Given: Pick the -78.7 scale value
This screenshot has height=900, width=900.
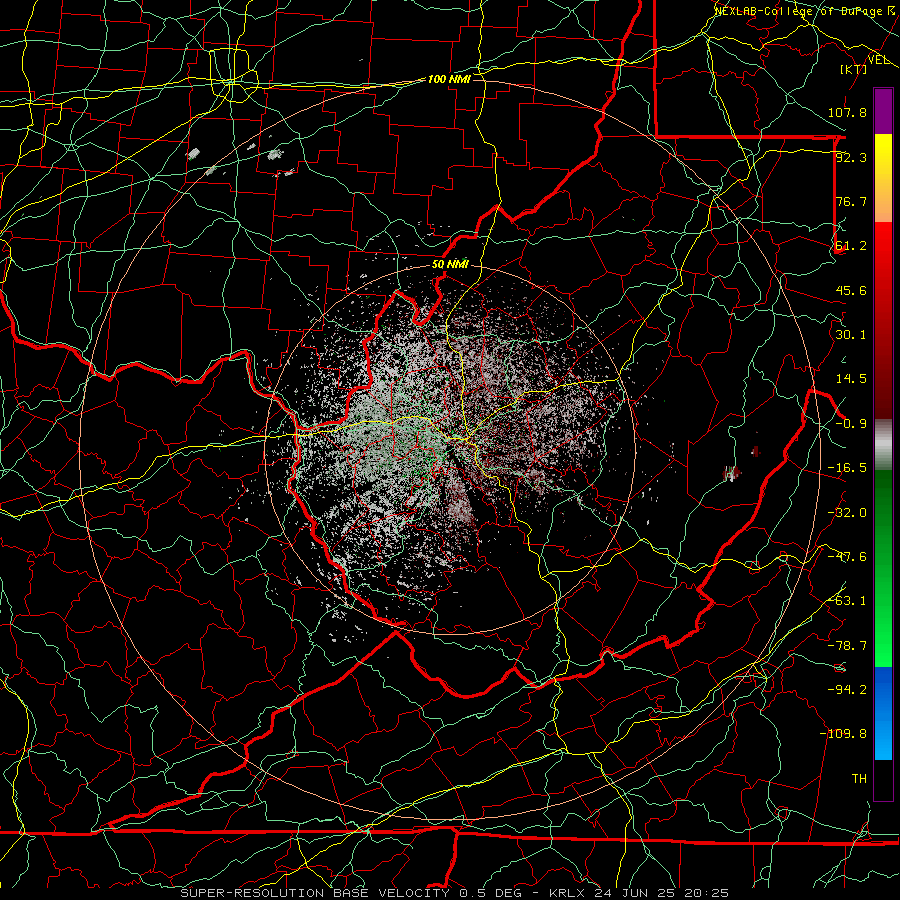Looking at the screenshot, I should [x=847, y=646].
